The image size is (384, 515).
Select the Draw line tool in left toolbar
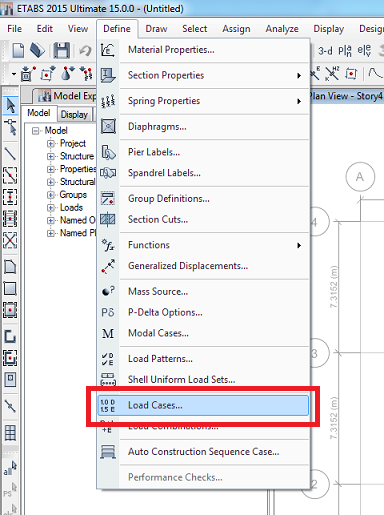(x=10, y=154)
